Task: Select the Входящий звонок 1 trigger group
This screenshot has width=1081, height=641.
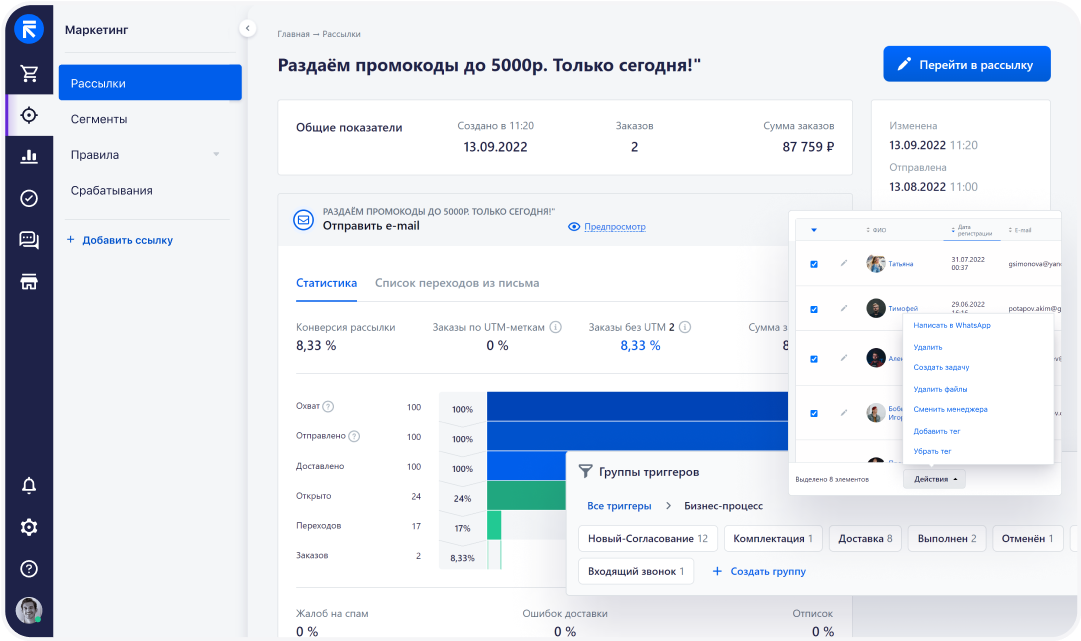Action: (x=636, y=571)
